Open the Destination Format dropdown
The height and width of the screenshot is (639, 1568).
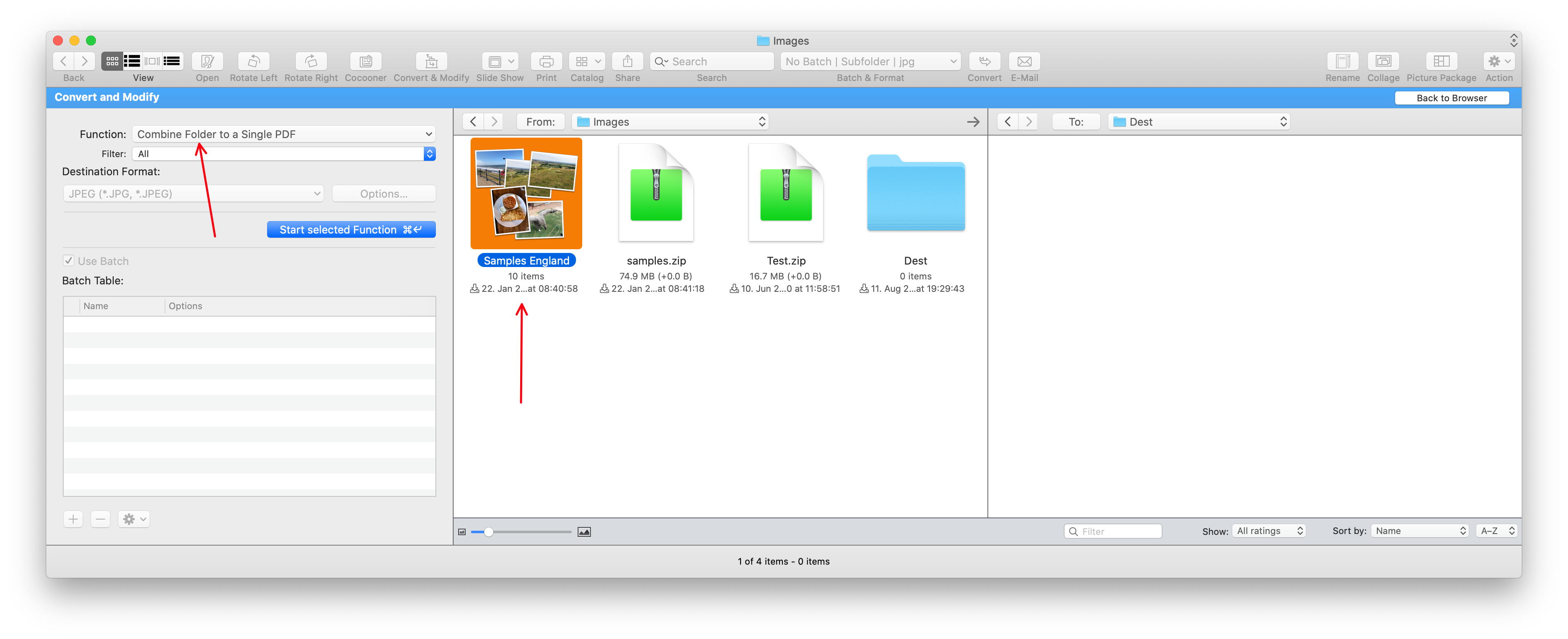pos(190,194)
